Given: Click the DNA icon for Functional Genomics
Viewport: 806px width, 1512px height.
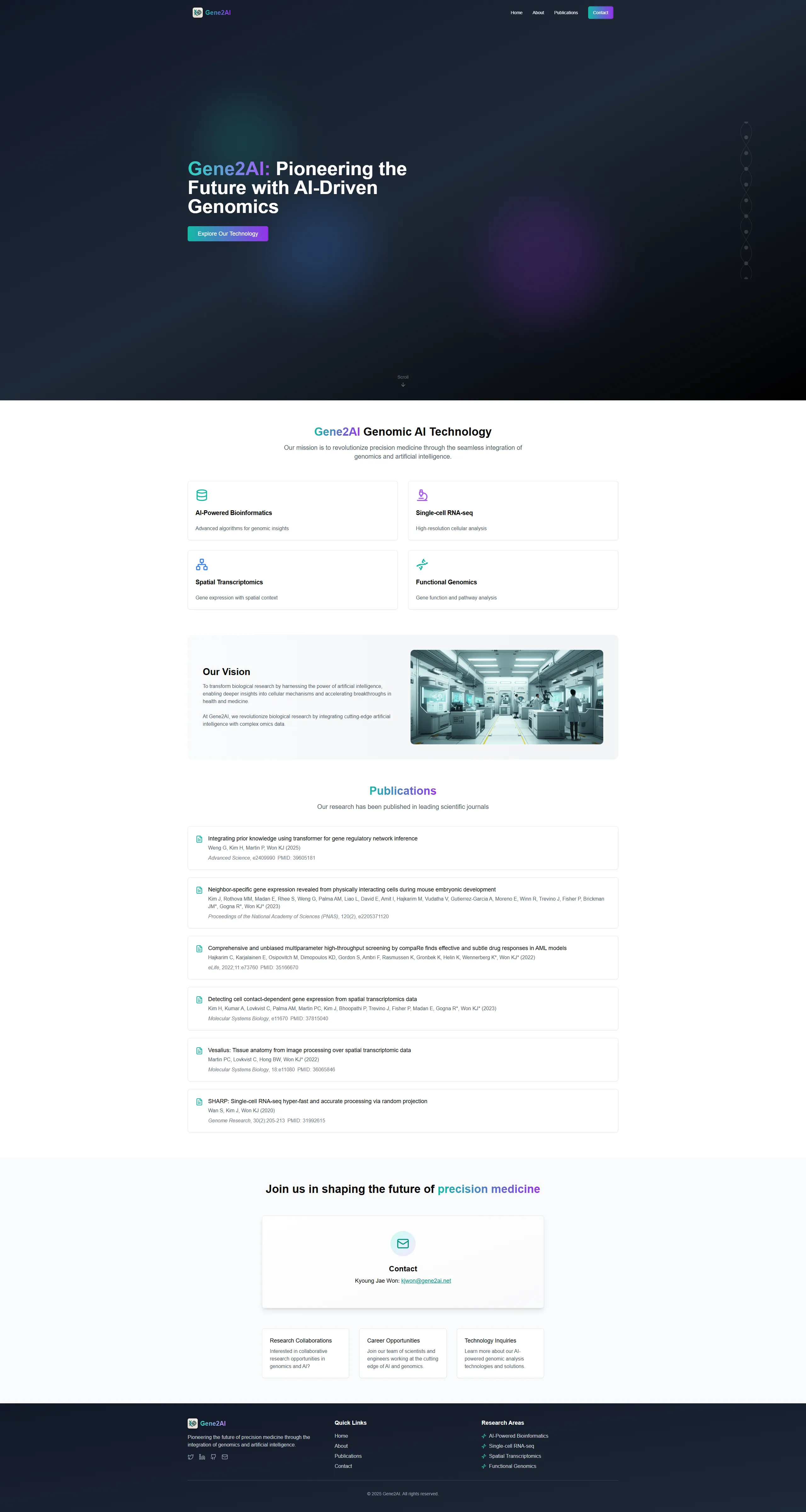Looking at the screenshot, I should click(422, 565).
